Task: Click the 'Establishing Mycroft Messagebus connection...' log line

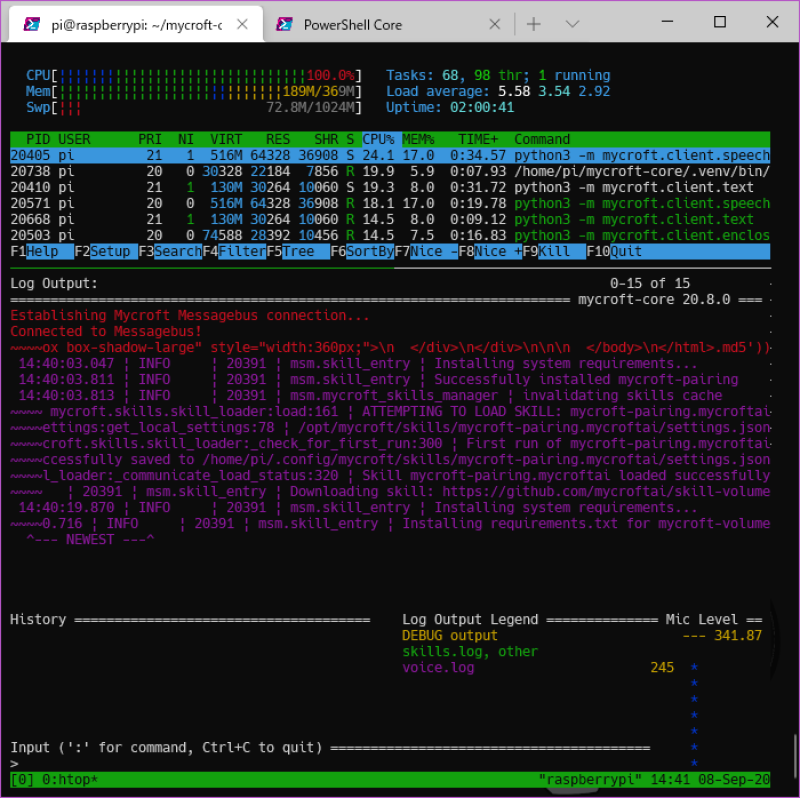Action: click(190, 315)
